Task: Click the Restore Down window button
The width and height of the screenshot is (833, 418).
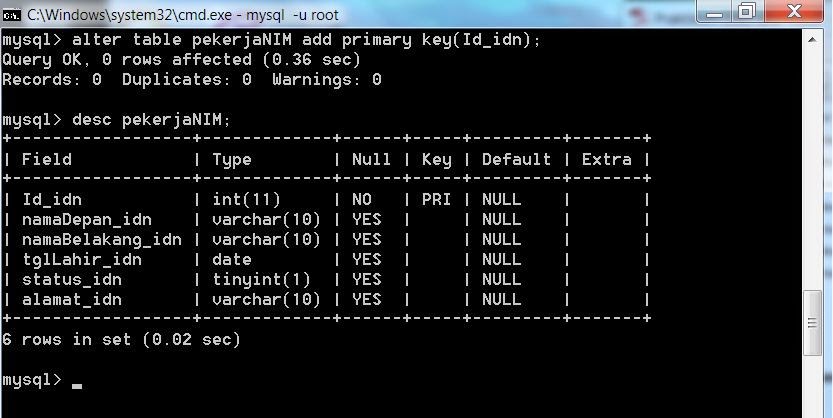Action: pos(747,12)
